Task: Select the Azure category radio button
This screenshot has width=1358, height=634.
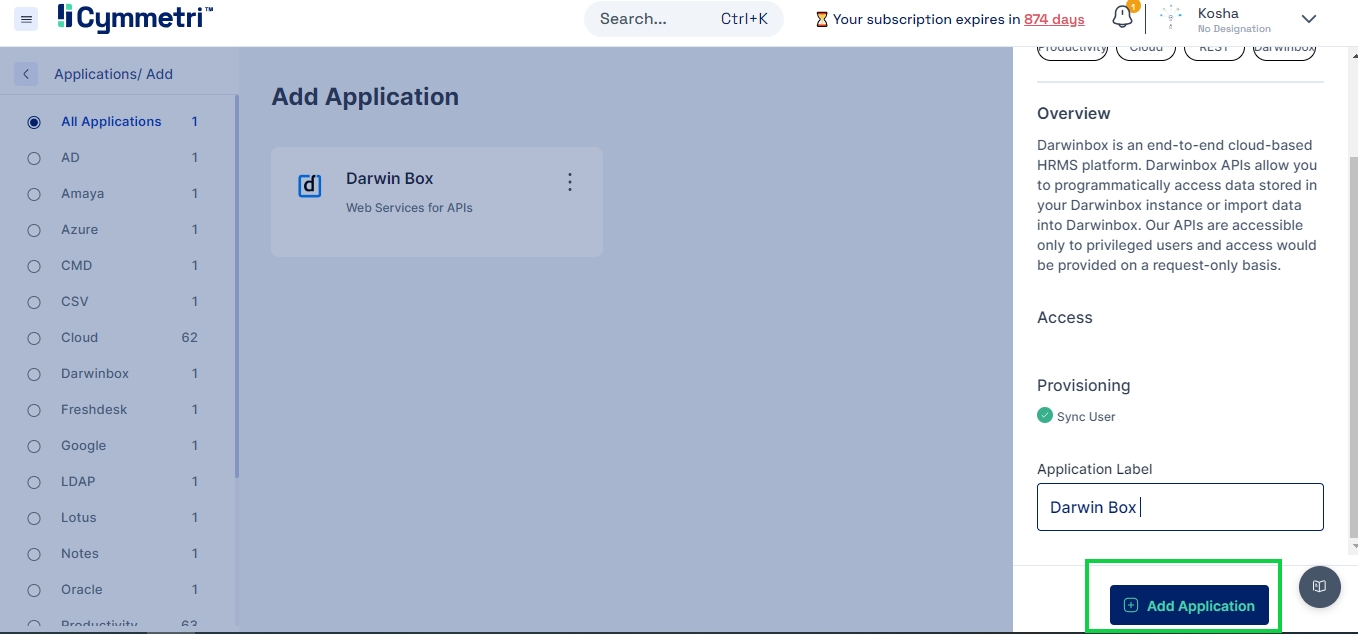Action: point(34,230)
